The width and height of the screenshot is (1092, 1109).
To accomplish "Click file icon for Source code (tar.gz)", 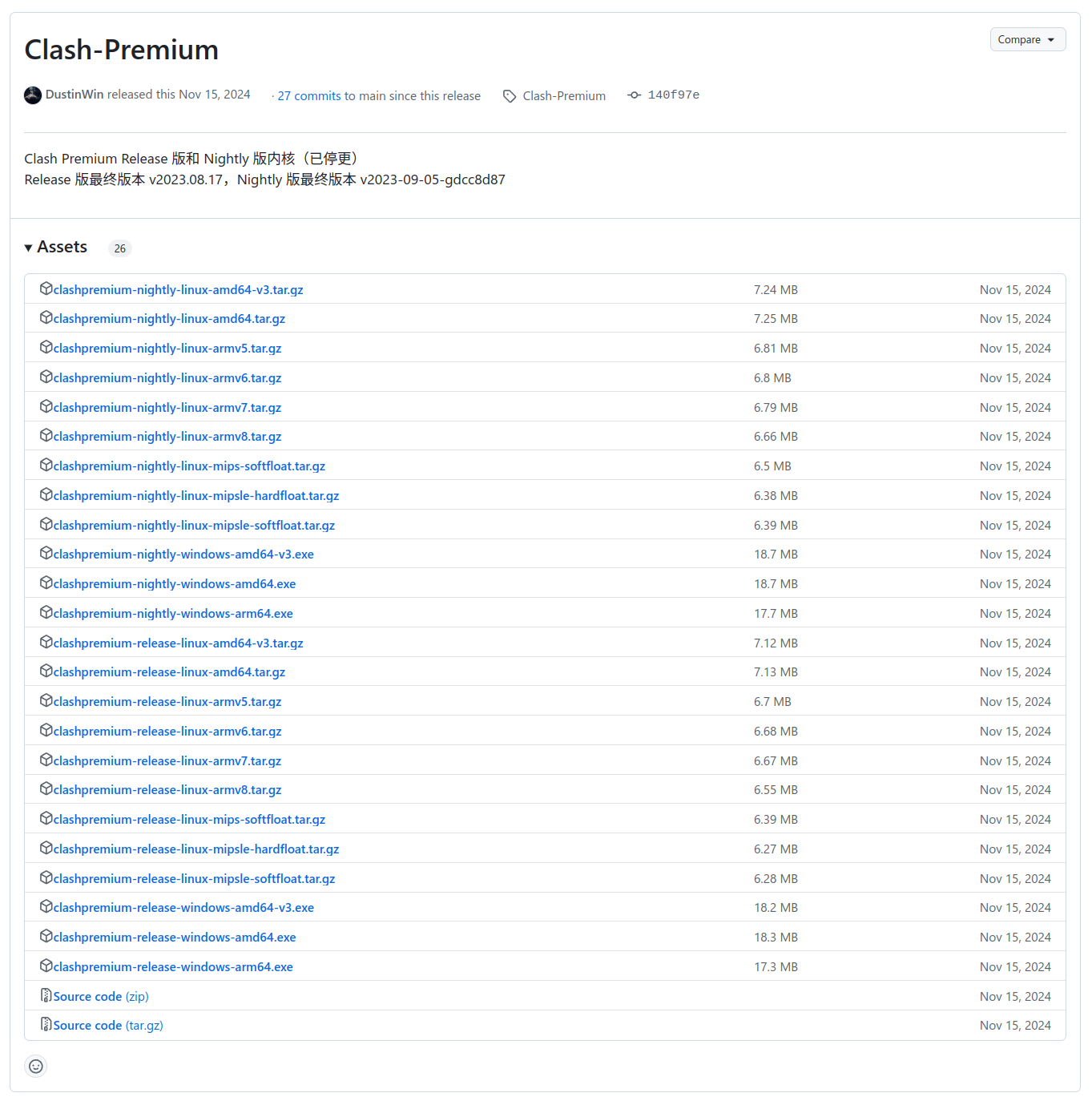I will pos(46,1024).
